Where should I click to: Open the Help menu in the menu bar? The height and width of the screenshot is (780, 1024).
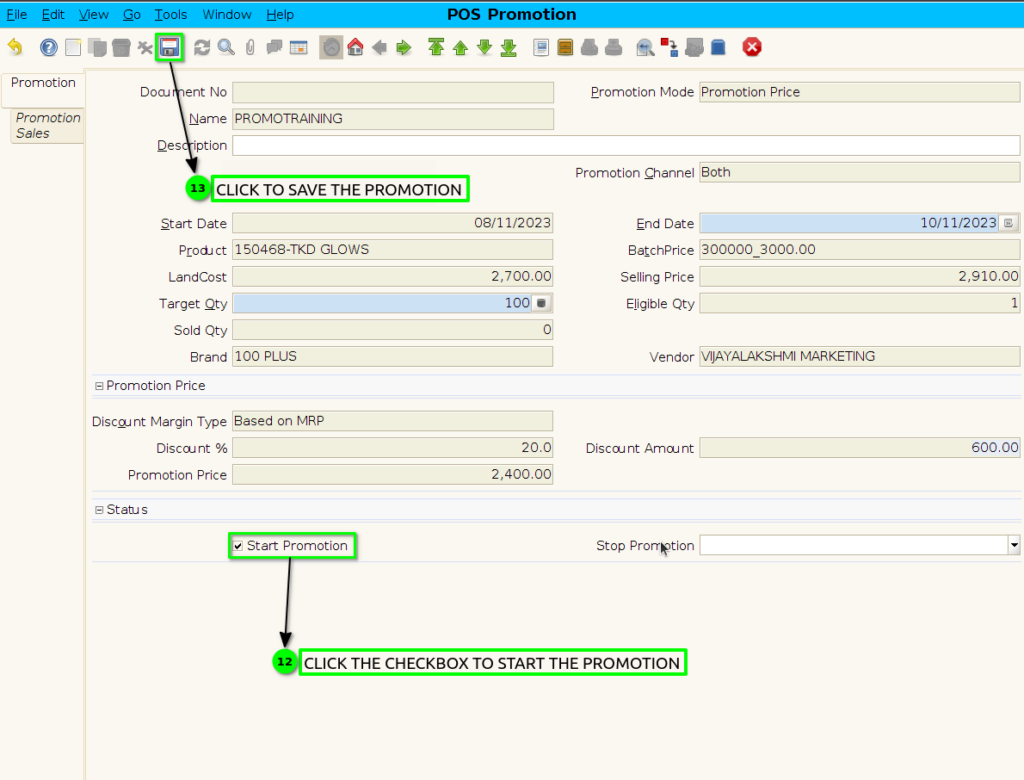pos(280,14)
